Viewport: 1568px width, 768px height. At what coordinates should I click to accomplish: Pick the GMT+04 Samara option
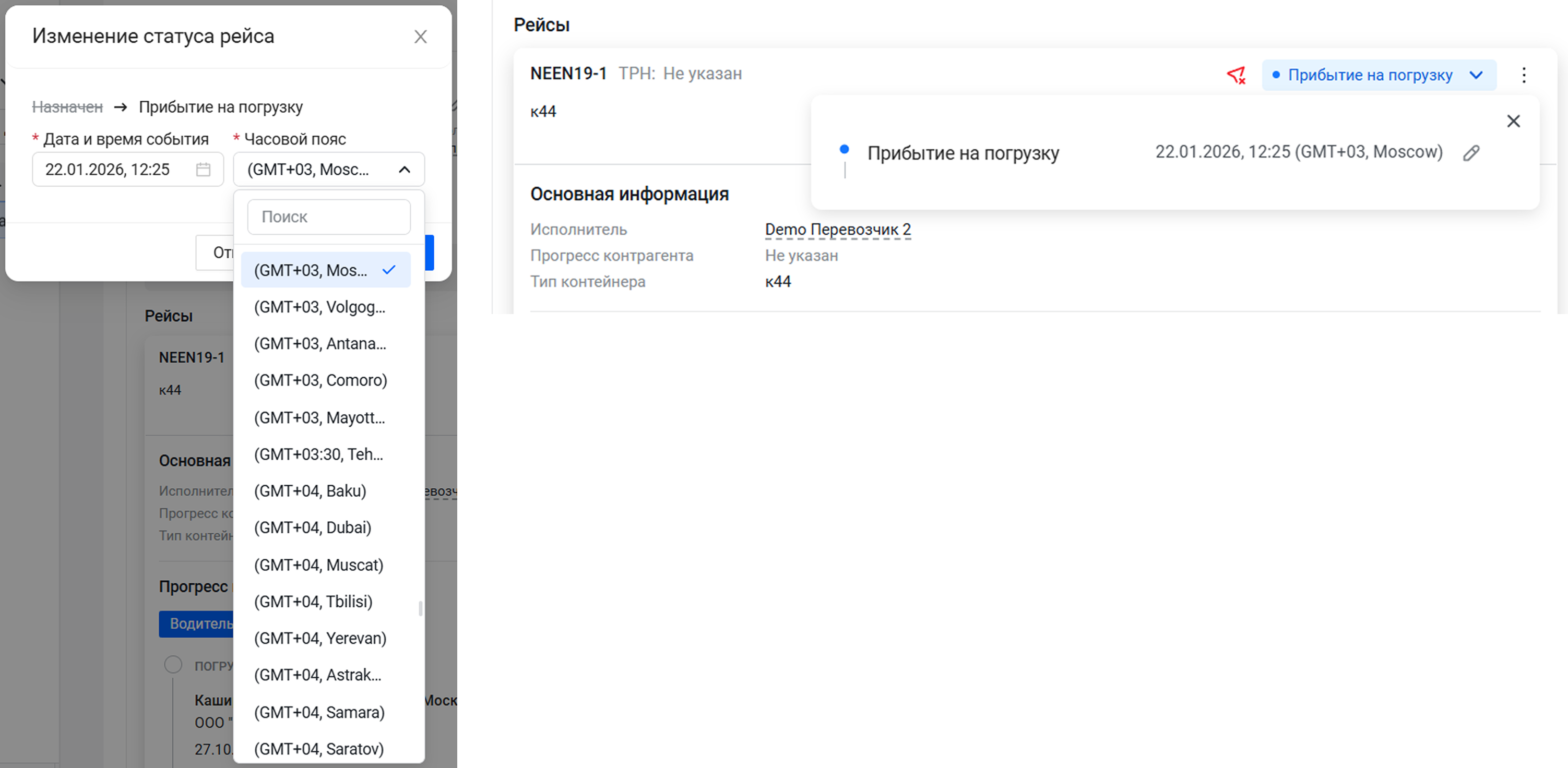[319, 712]
